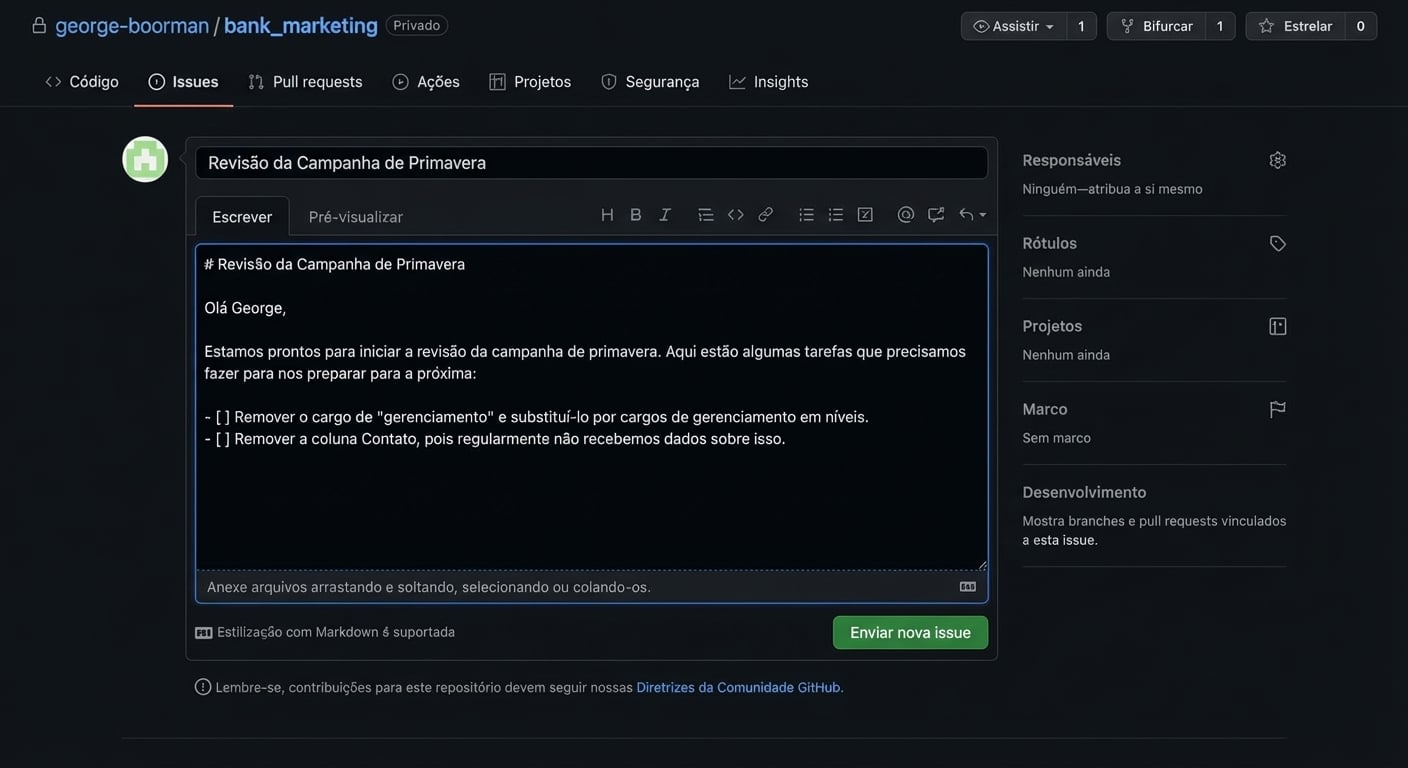Toggle bold formatting in editor toolbar

pyautogui.click(x=636, y=215)
